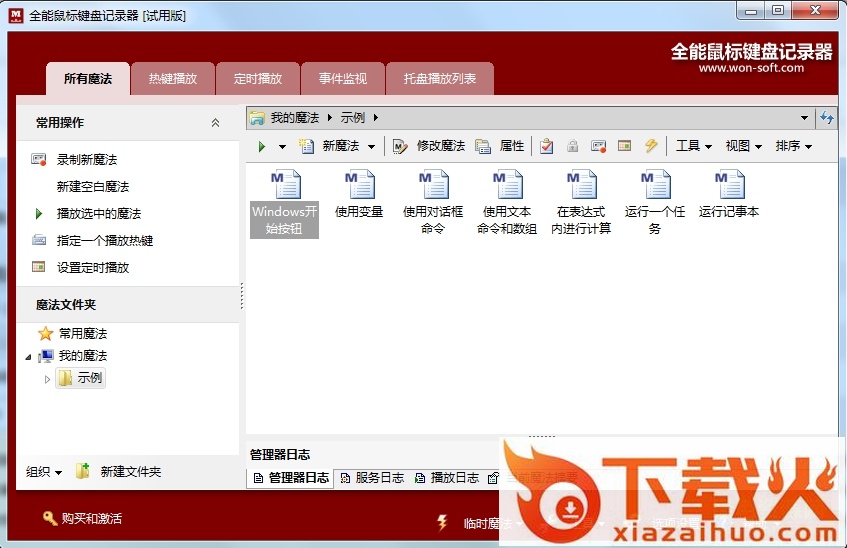Expand arrow after 我的魔法 breadcrumb

330,117
